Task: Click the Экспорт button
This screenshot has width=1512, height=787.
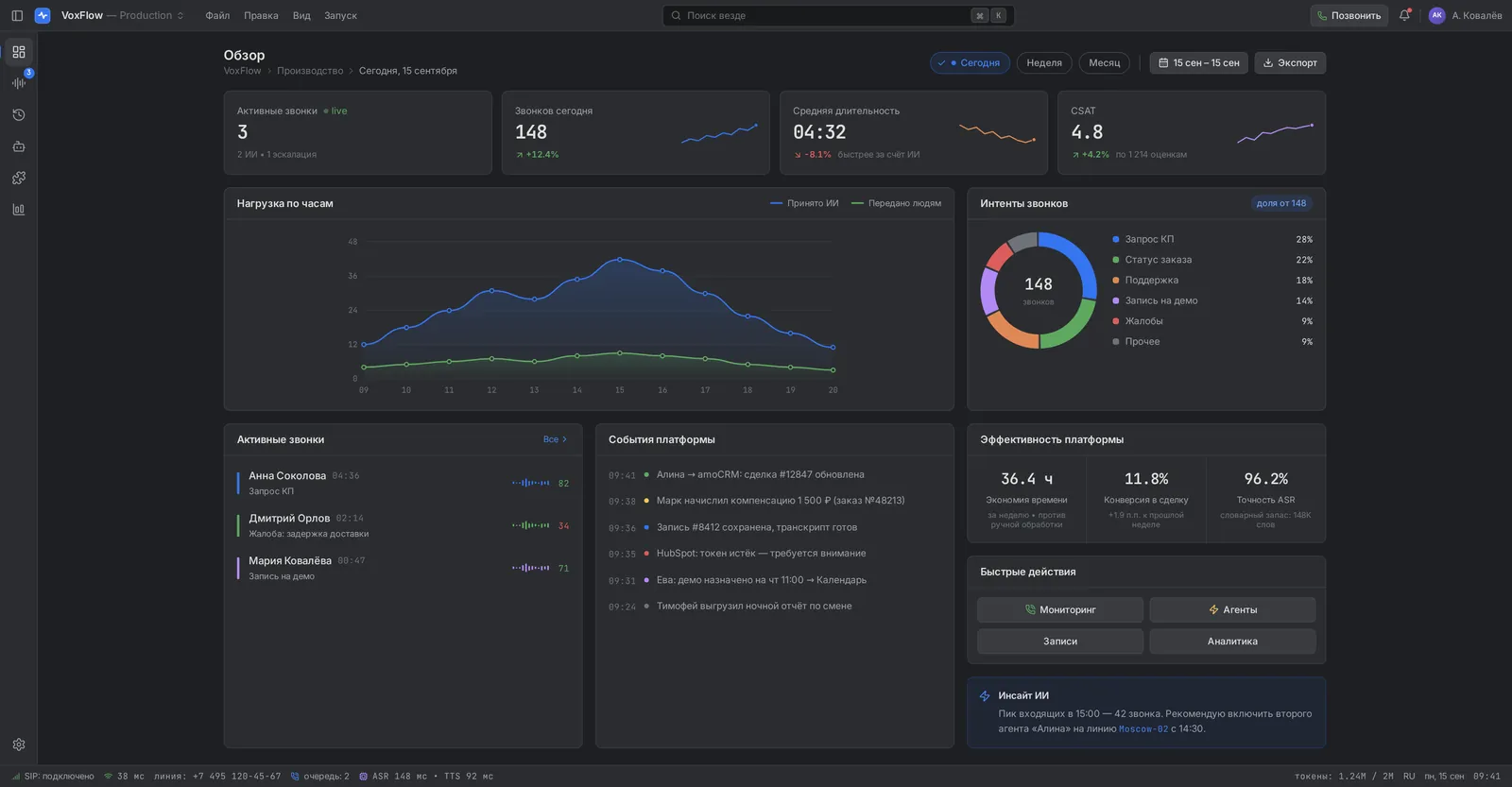Action: (1290, 63)
